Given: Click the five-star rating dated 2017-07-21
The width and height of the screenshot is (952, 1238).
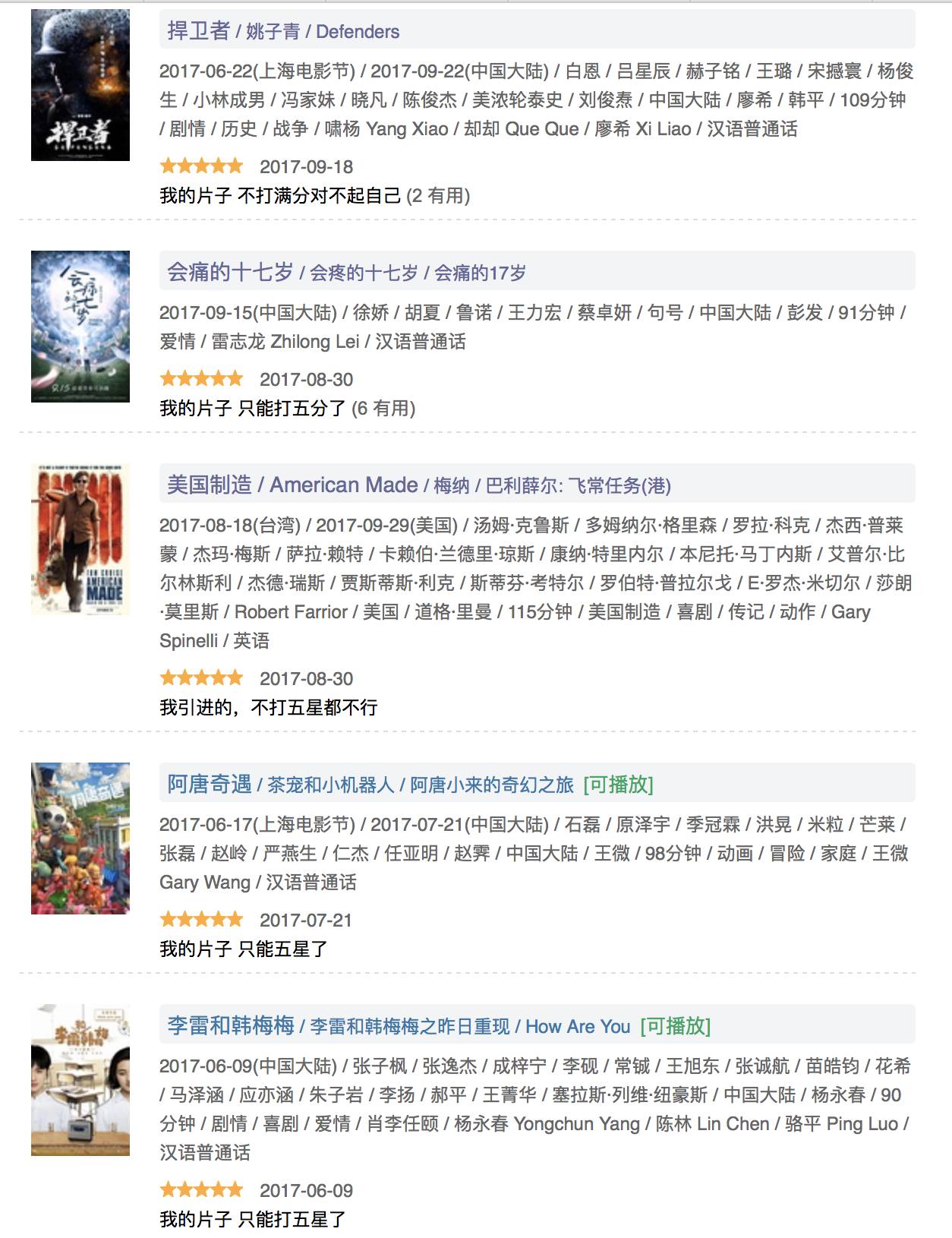Looking at the screenshot, I should tap(201, 919).
